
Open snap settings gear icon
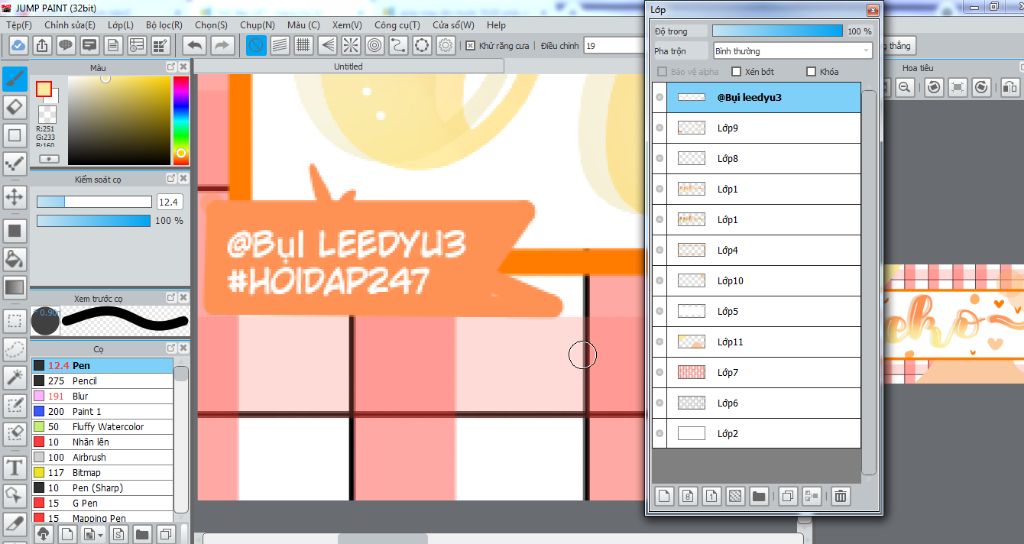(445, 45)
